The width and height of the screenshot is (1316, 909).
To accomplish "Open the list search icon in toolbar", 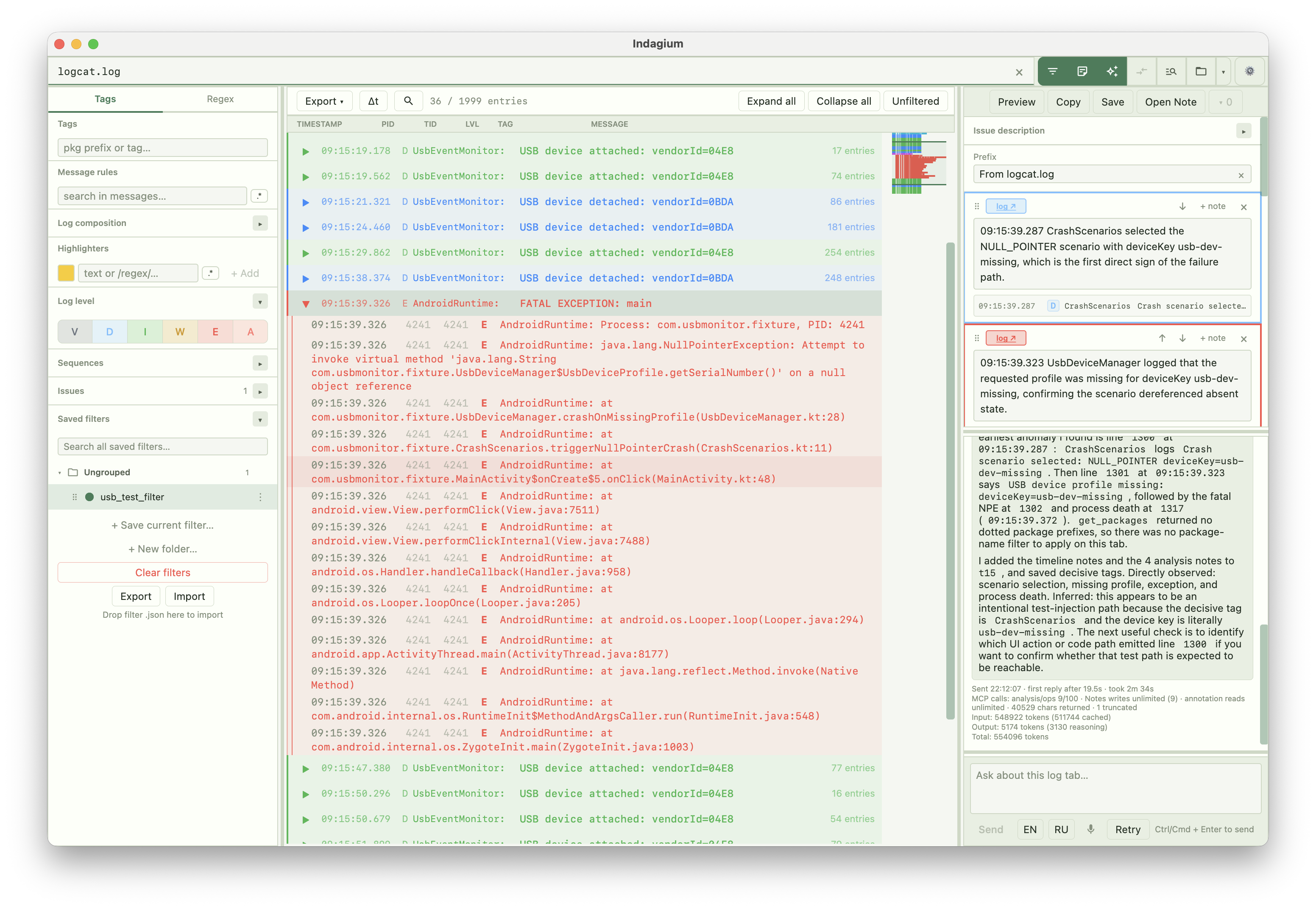I will [1171, 71].
